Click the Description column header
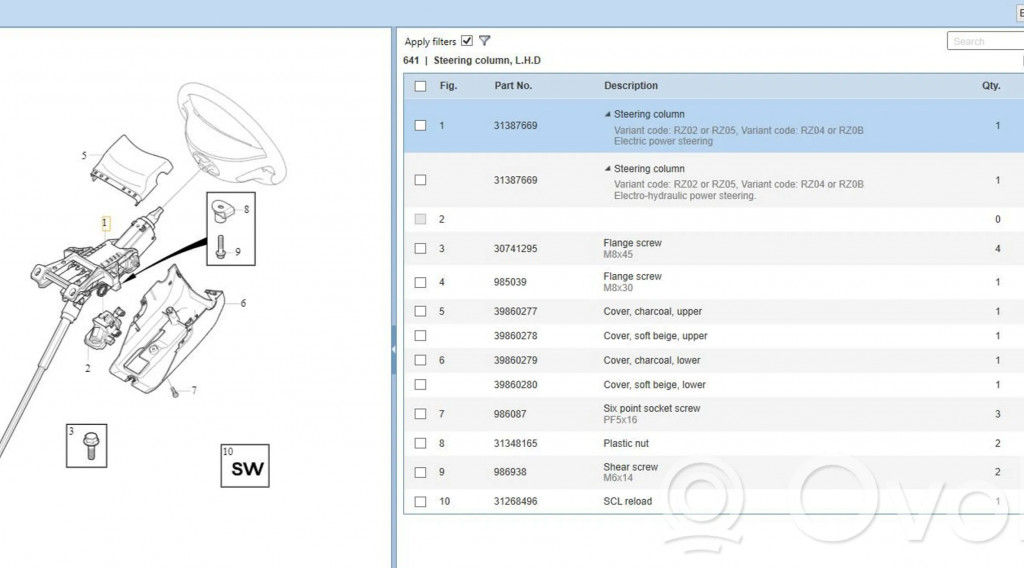Screen dimensions: 1024x568 coord(631,86)
